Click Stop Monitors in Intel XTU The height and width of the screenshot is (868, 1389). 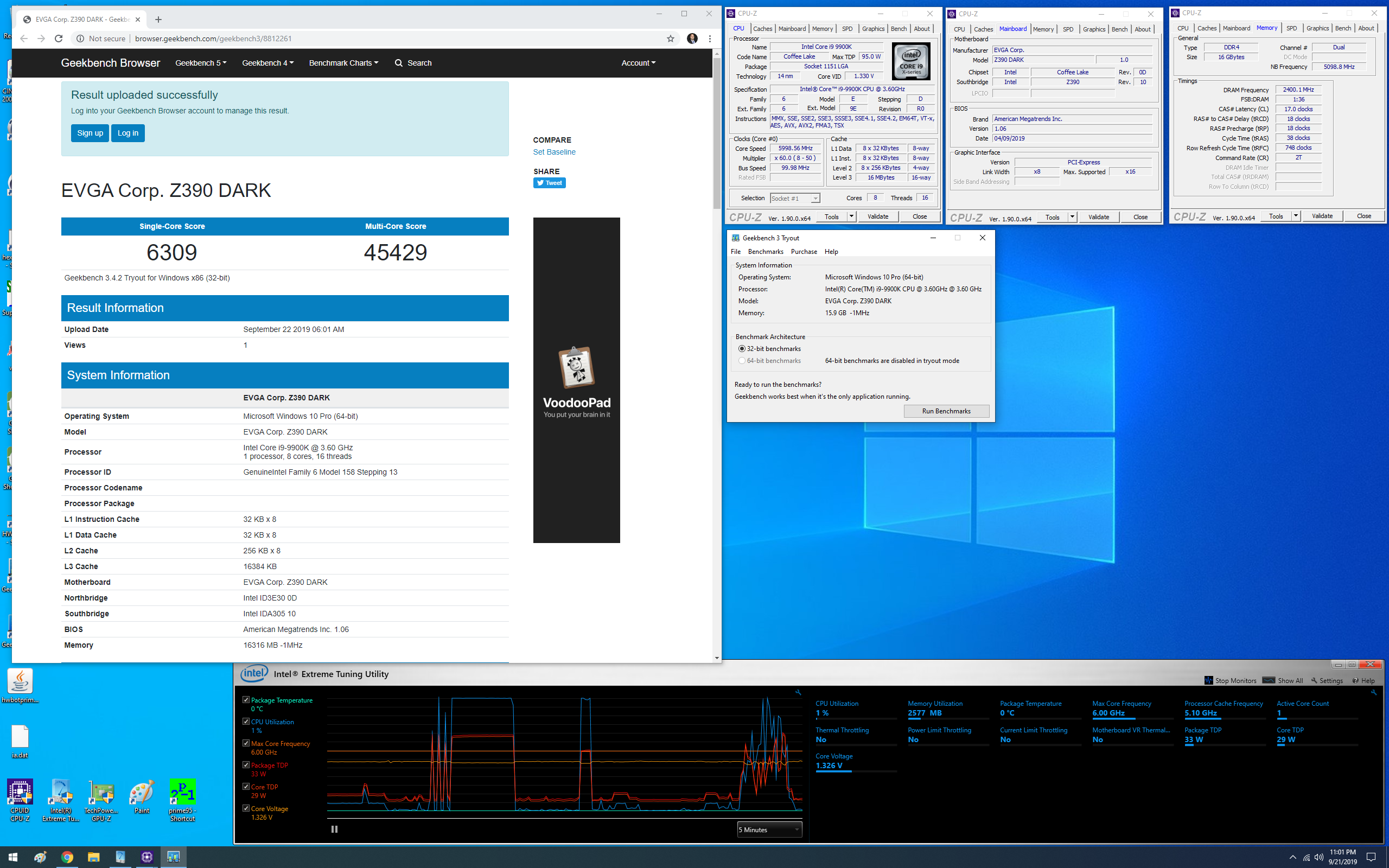1230,680
